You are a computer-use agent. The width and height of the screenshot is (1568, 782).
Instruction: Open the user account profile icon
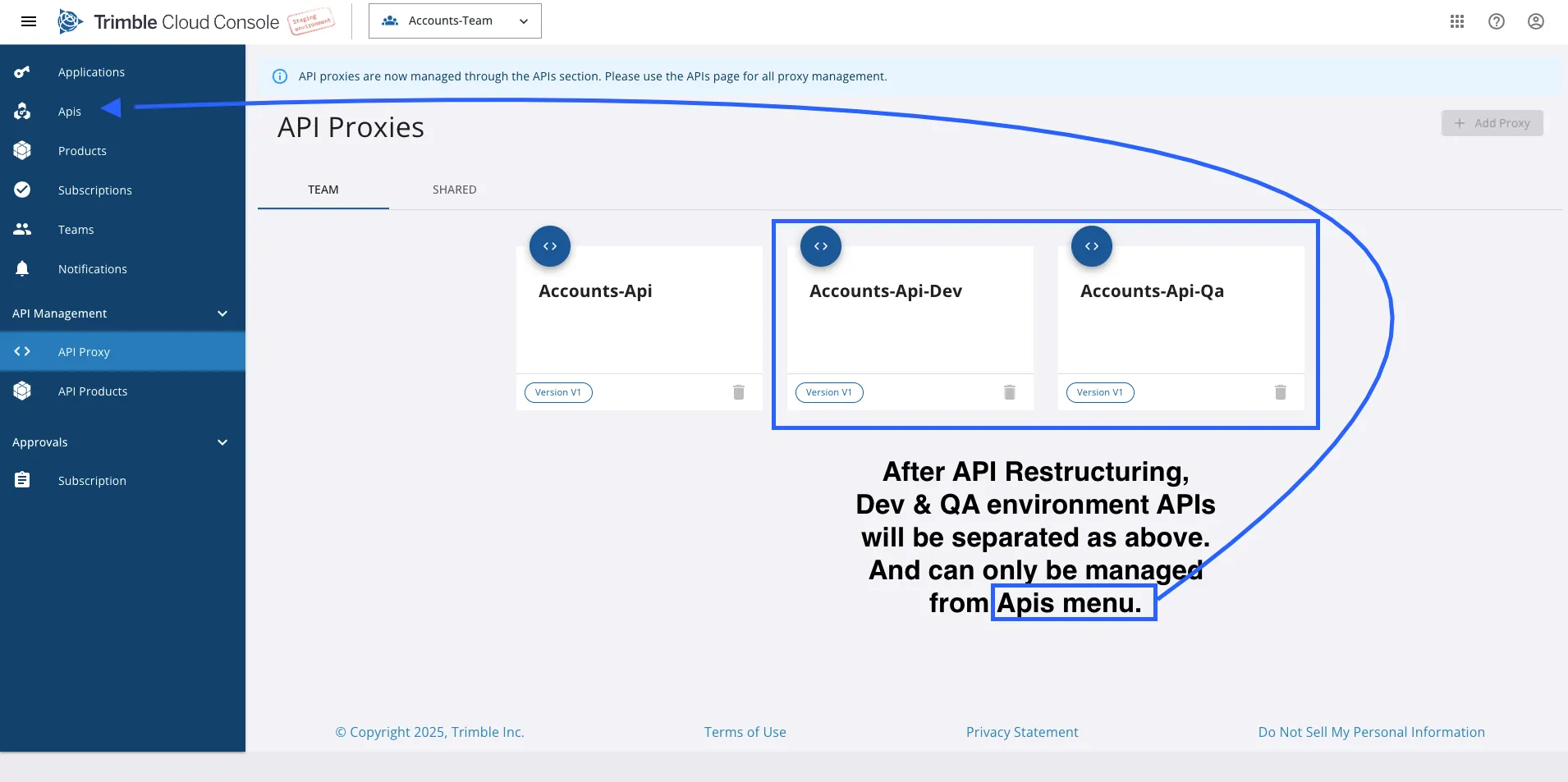click(x=1536, y=21)
